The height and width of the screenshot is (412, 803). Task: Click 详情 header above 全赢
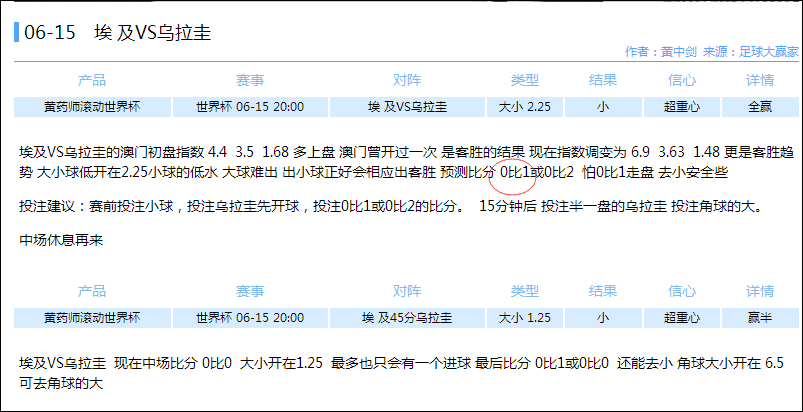tap(759, 80)
